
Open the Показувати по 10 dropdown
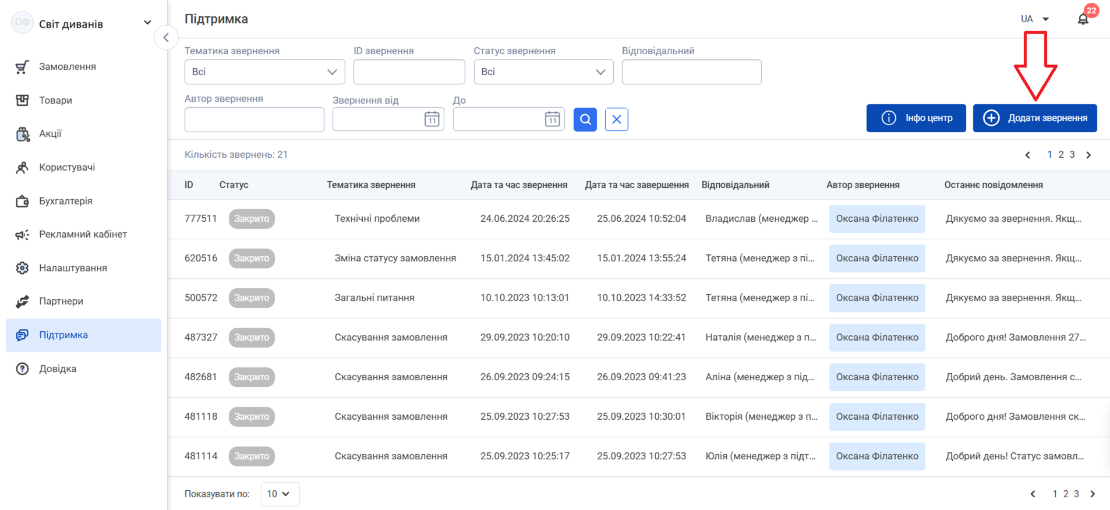point(280,494)
